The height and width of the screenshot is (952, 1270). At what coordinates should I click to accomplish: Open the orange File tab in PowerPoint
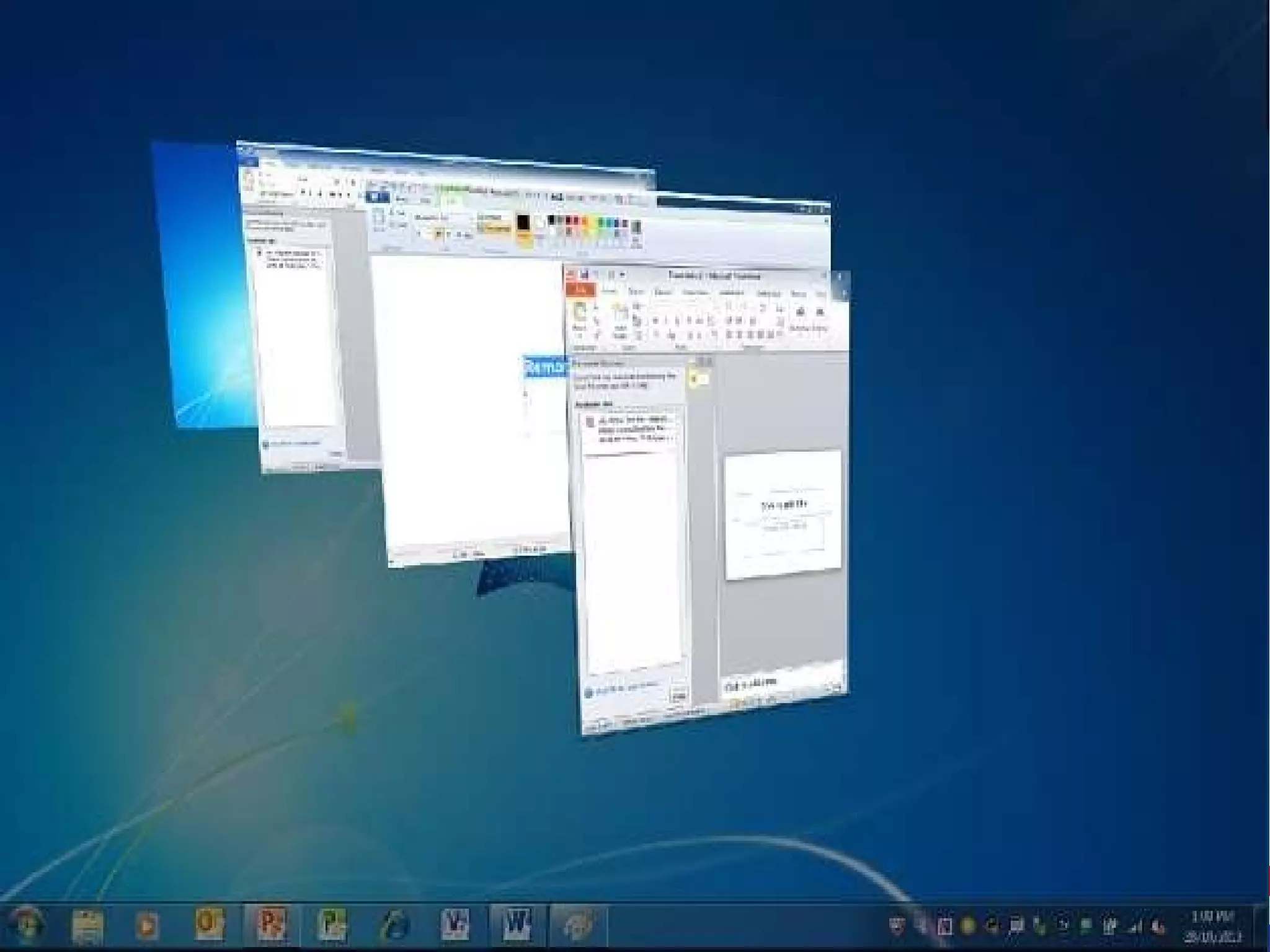tap(580, 289)
